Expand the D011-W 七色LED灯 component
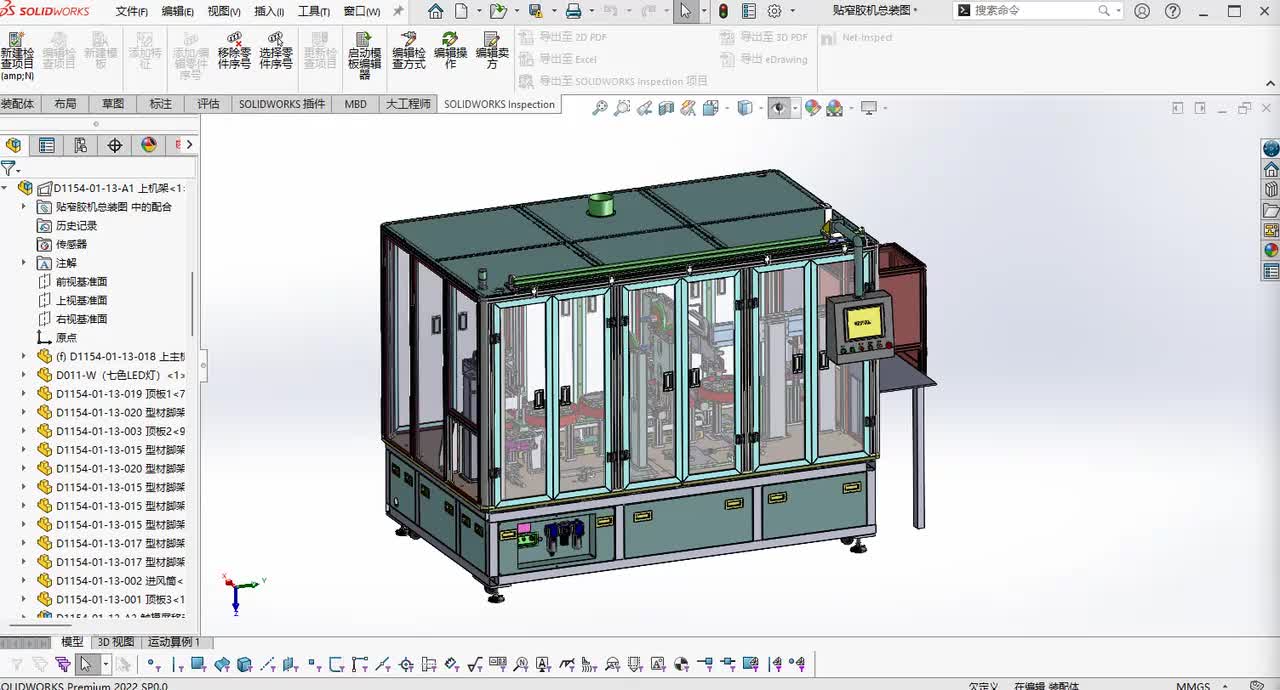The image size is (1280, 690). [24, 375]
